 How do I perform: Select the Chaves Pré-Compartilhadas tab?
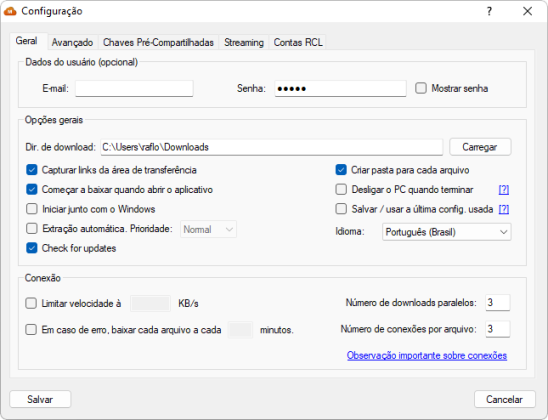158,42
